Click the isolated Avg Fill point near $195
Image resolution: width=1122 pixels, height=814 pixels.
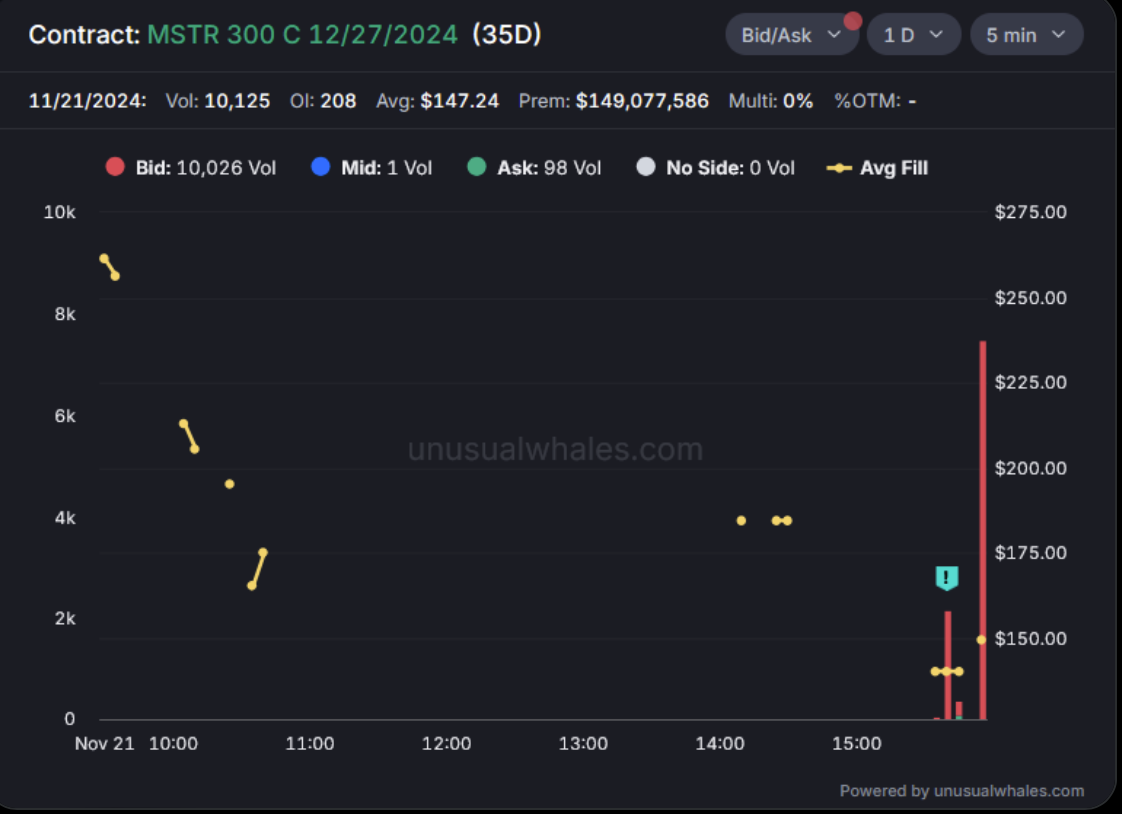[x=229, y=484]
